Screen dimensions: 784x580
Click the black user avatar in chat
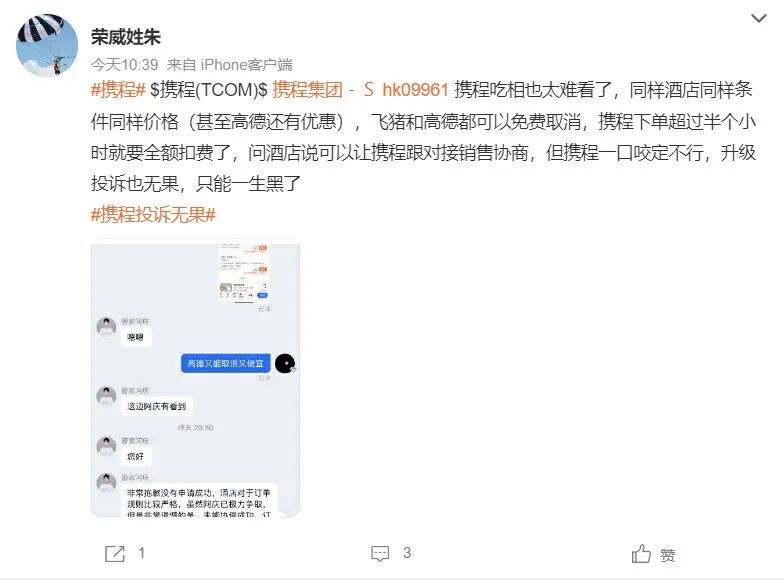click(285, 364)
